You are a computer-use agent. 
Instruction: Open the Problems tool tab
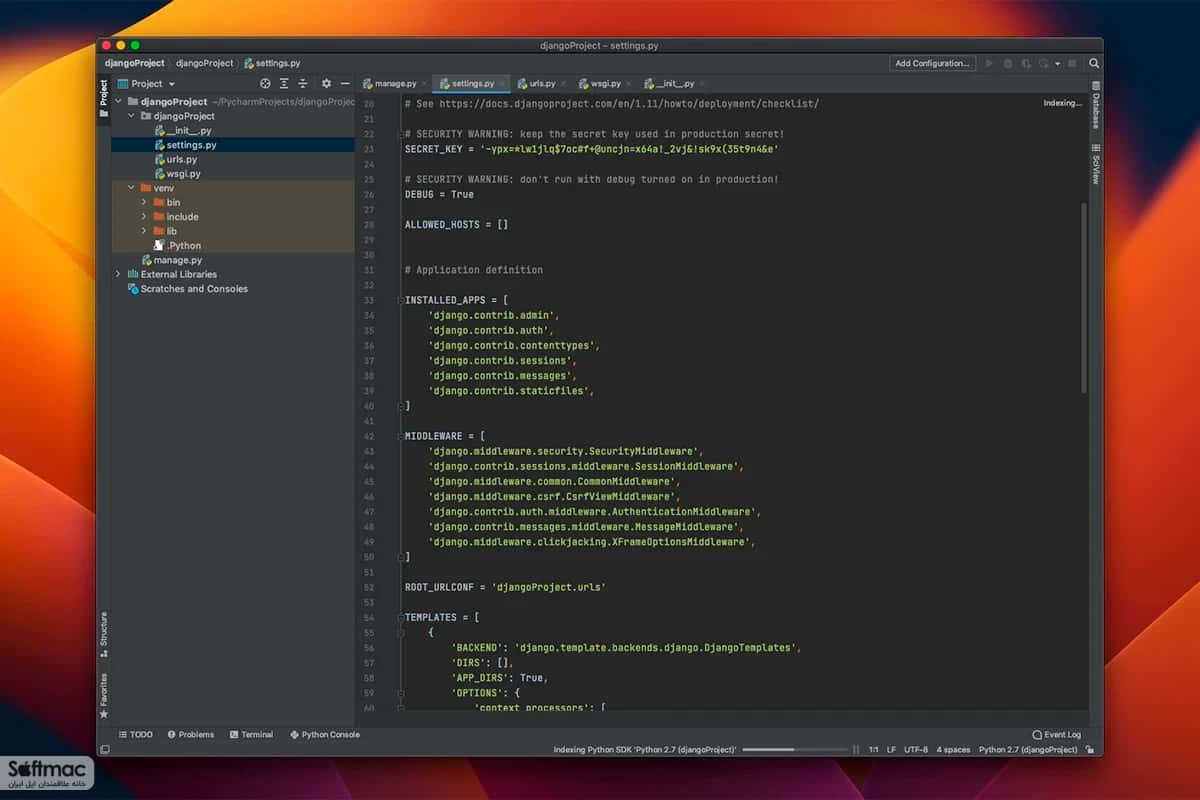[x=191, y=734]
